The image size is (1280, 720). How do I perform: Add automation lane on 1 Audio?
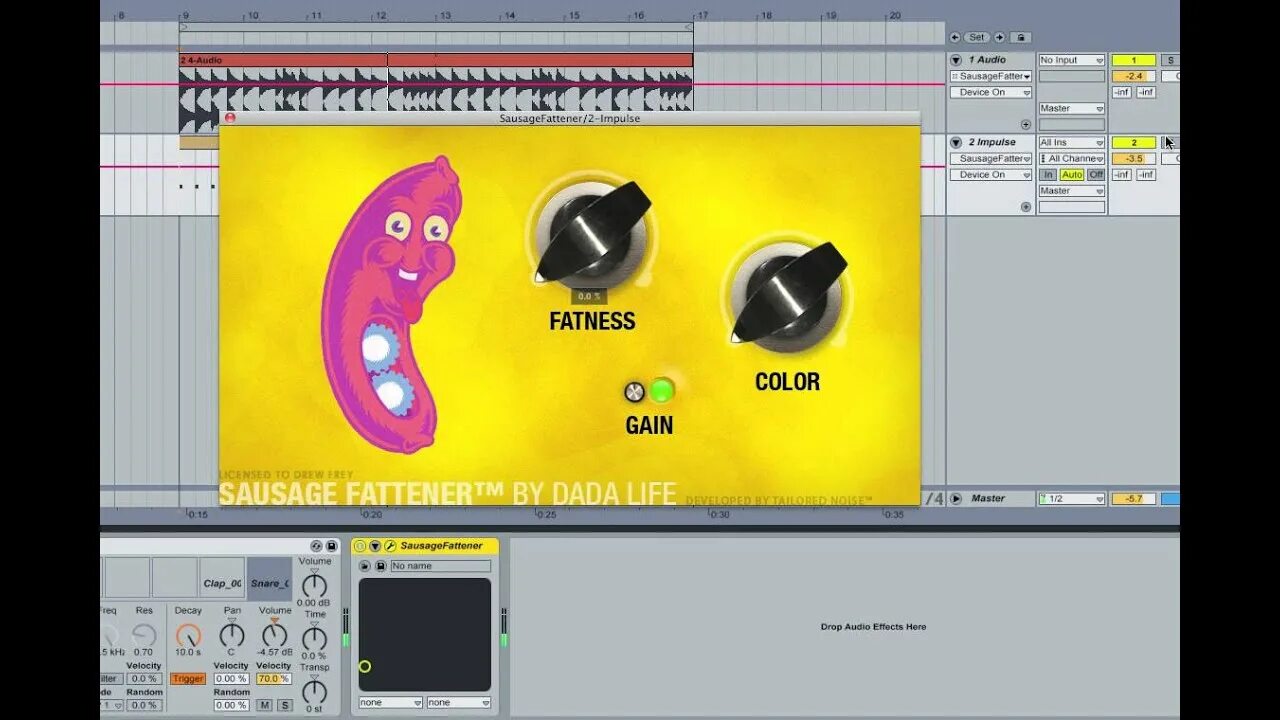(x=1025, y=124)
